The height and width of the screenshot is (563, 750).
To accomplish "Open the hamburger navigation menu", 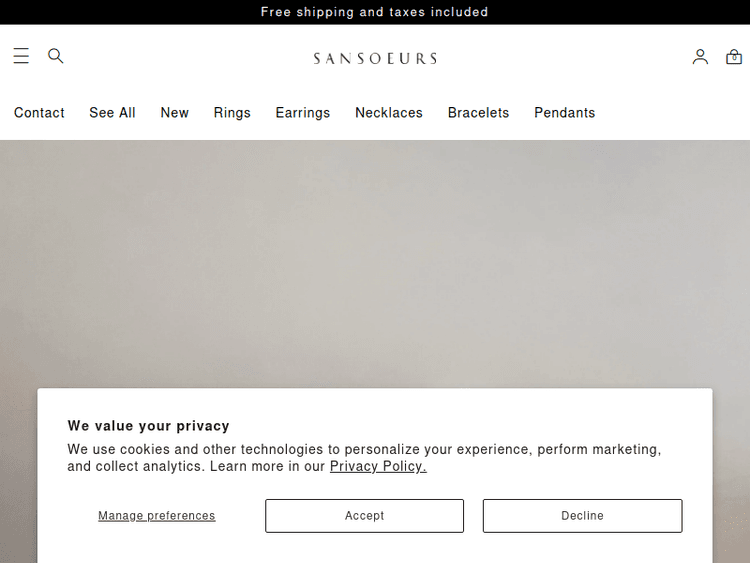I will point(21,57).
